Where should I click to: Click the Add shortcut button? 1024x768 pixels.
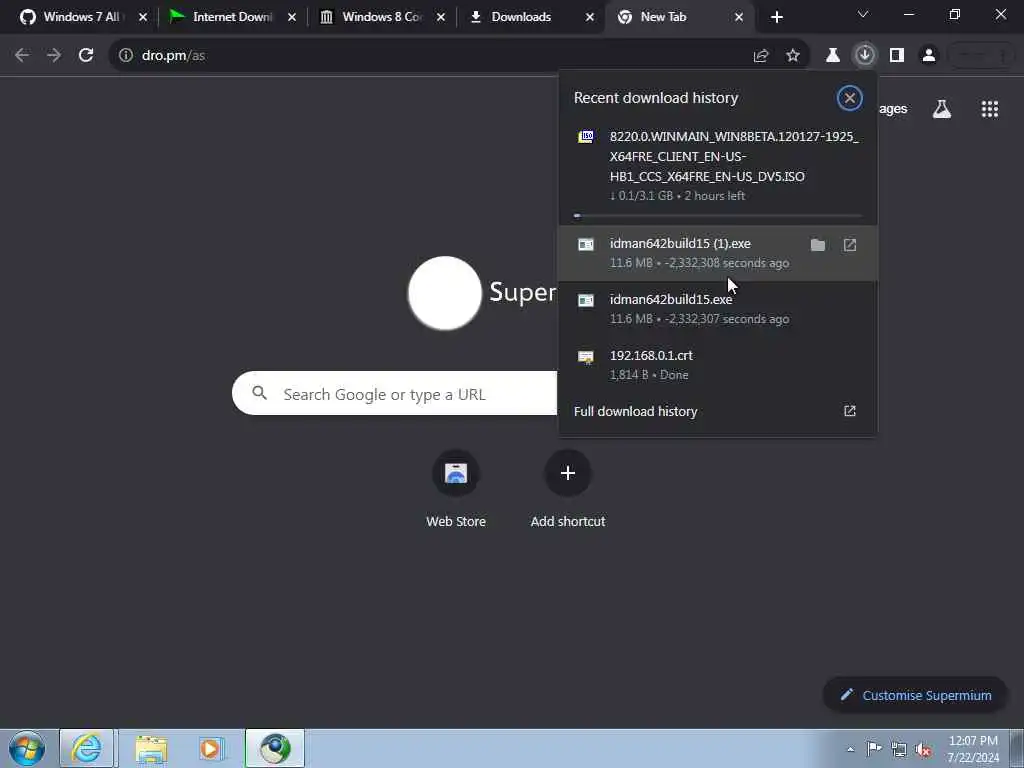pos(568,489)
